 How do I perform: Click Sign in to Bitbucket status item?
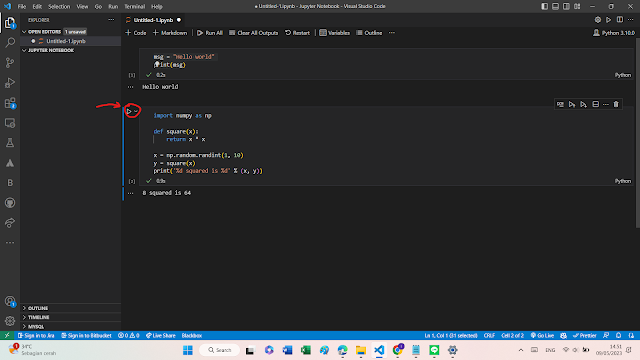86,336
